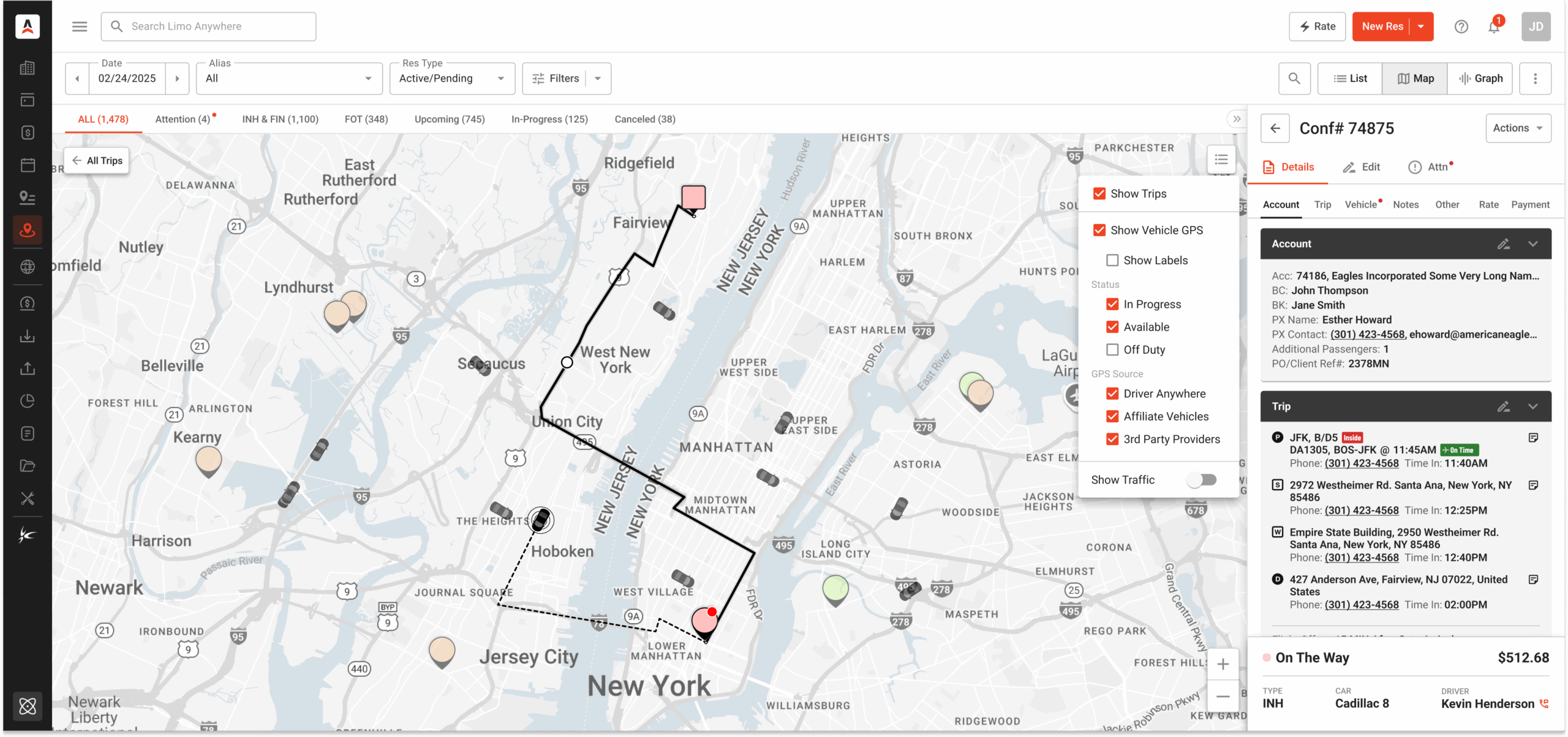The image size is (1568, 737).
Task: Open the Actions dropdown menu
Action: [1518, 128]
